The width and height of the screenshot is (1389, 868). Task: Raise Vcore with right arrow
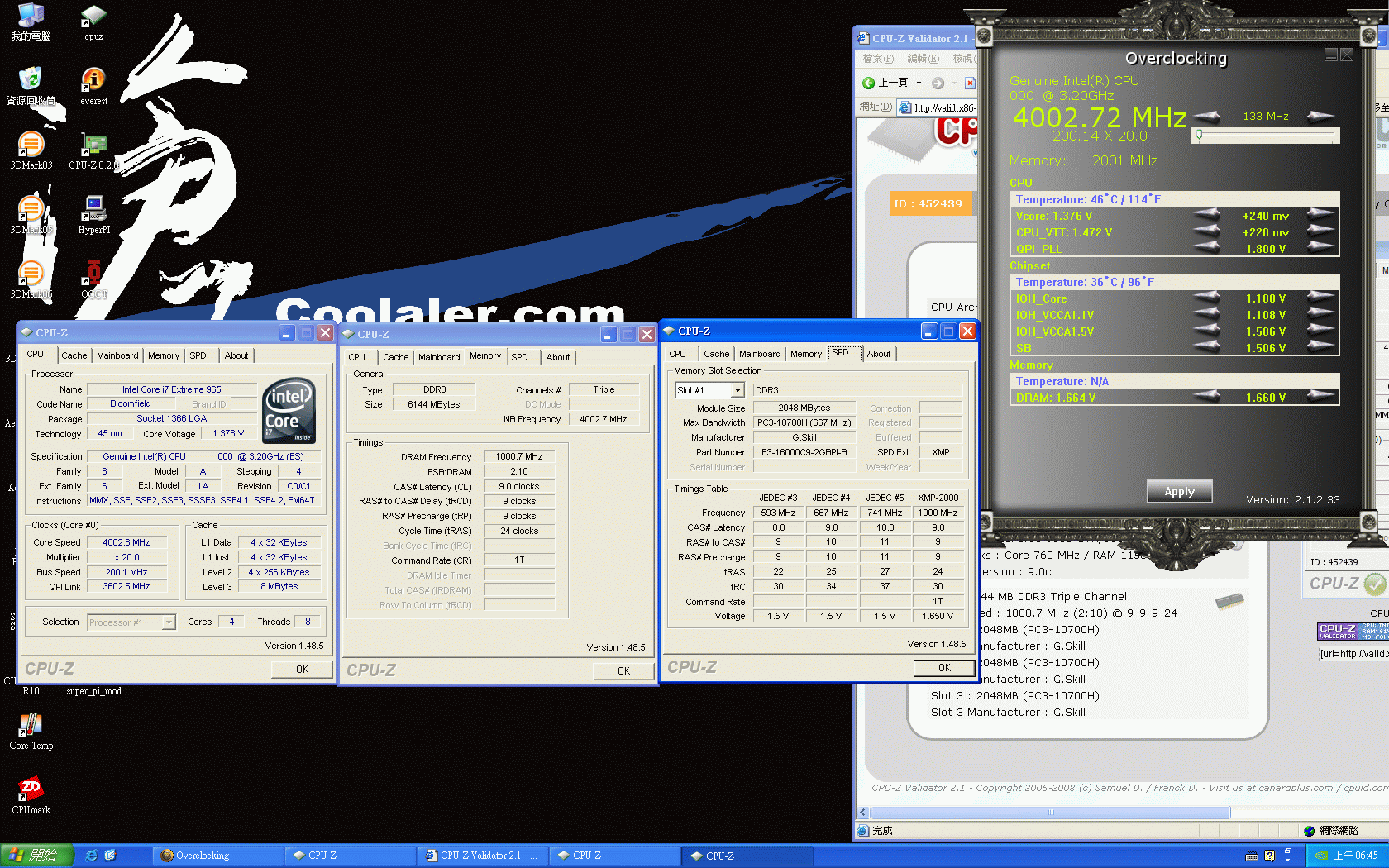[1320, 216]
